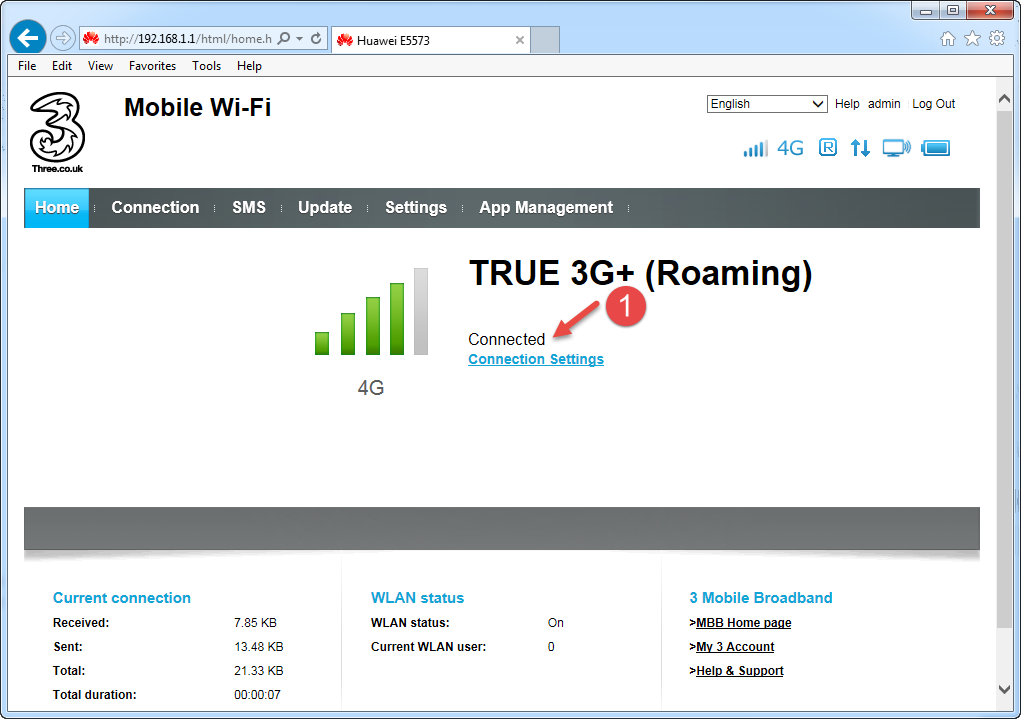Open the MBB Home page link
The image size is (1021, 719).
click(x=744, y=623)
